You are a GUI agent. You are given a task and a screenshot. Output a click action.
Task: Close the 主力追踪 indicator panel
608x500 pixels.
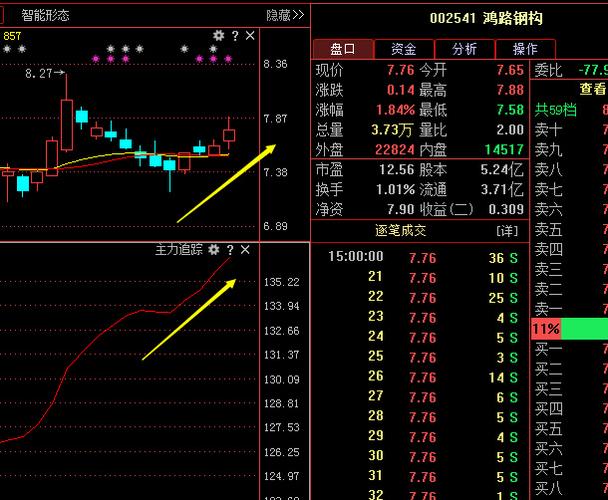[x=245, y=250]
